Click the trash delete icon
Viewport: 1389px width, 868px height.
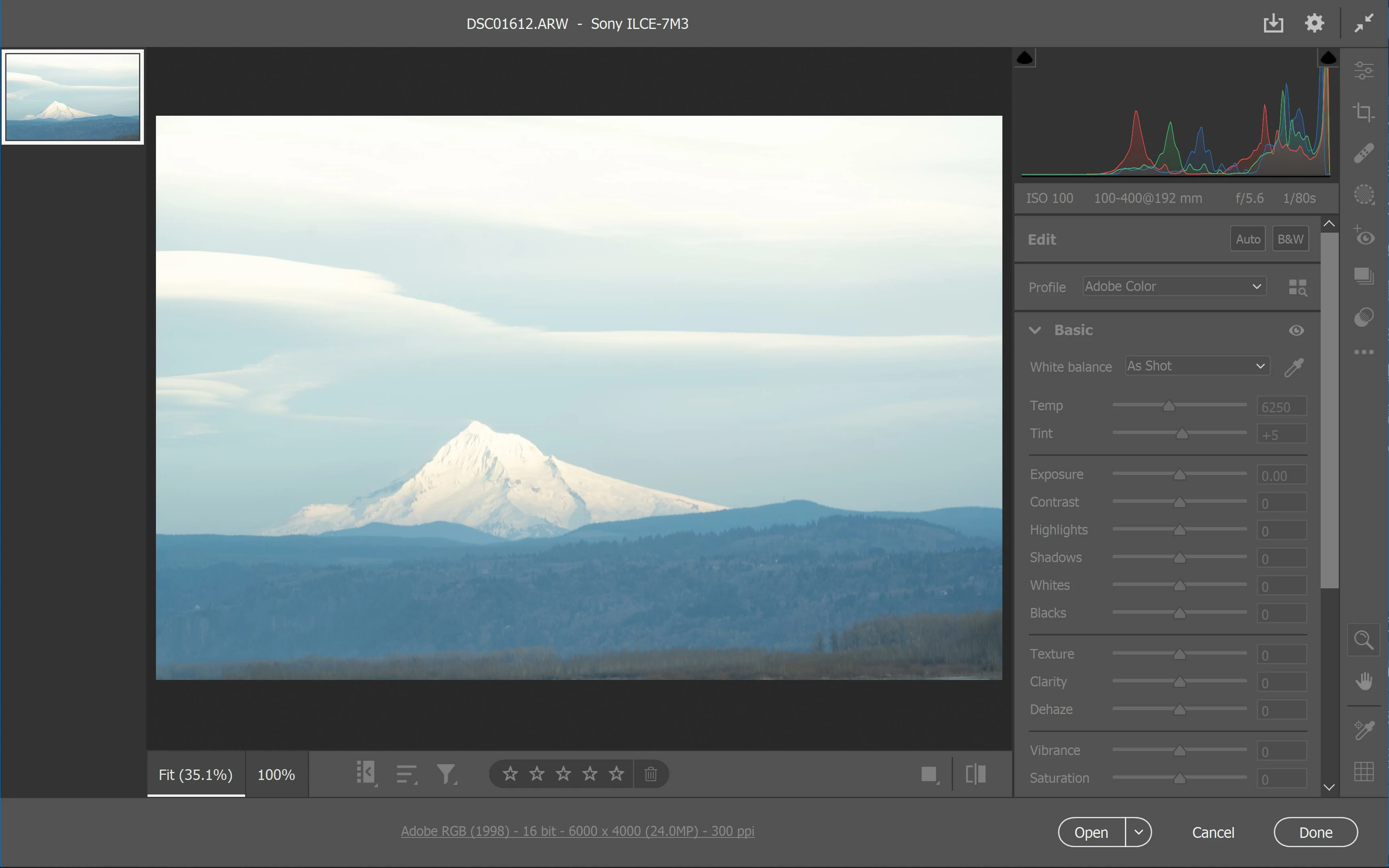tap(650, 774)
